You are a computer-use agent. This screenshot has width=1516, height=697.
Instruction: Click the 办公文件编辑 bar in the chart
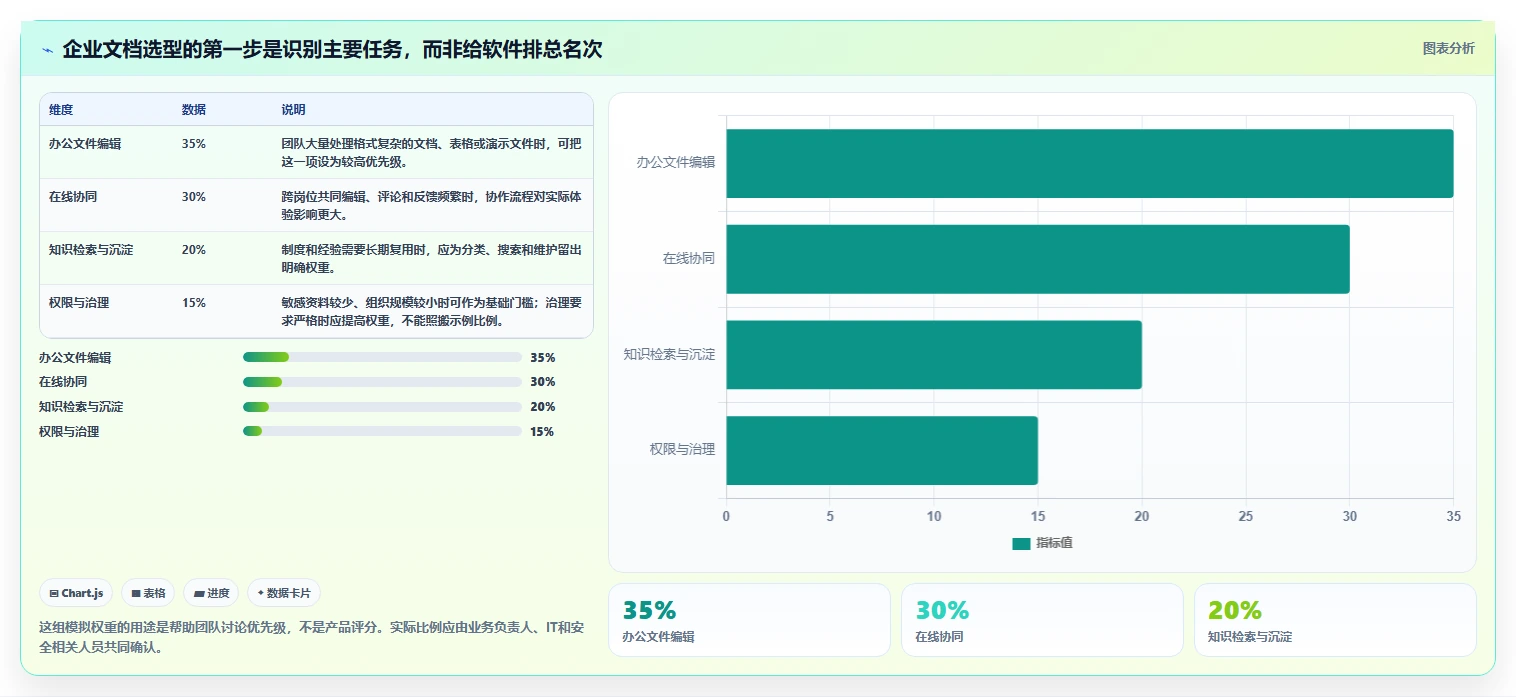[1089, 163]
